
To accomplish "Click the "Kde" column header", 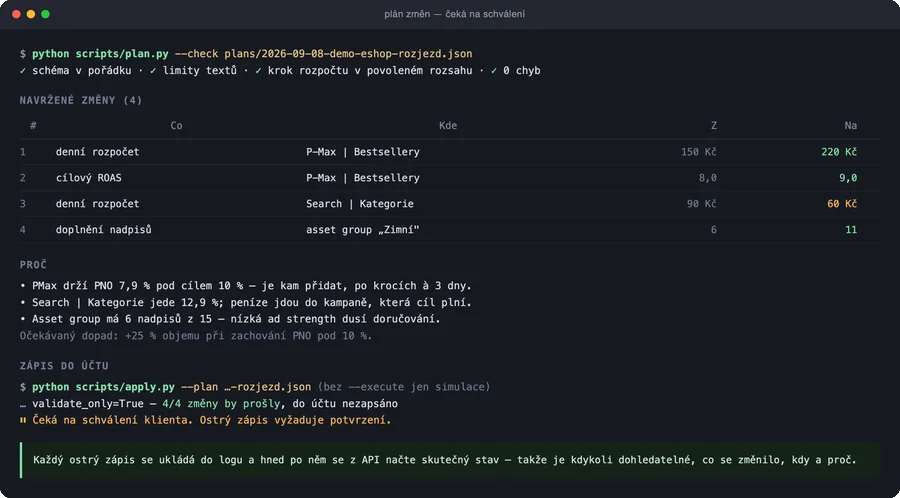I will click(448, 126).
